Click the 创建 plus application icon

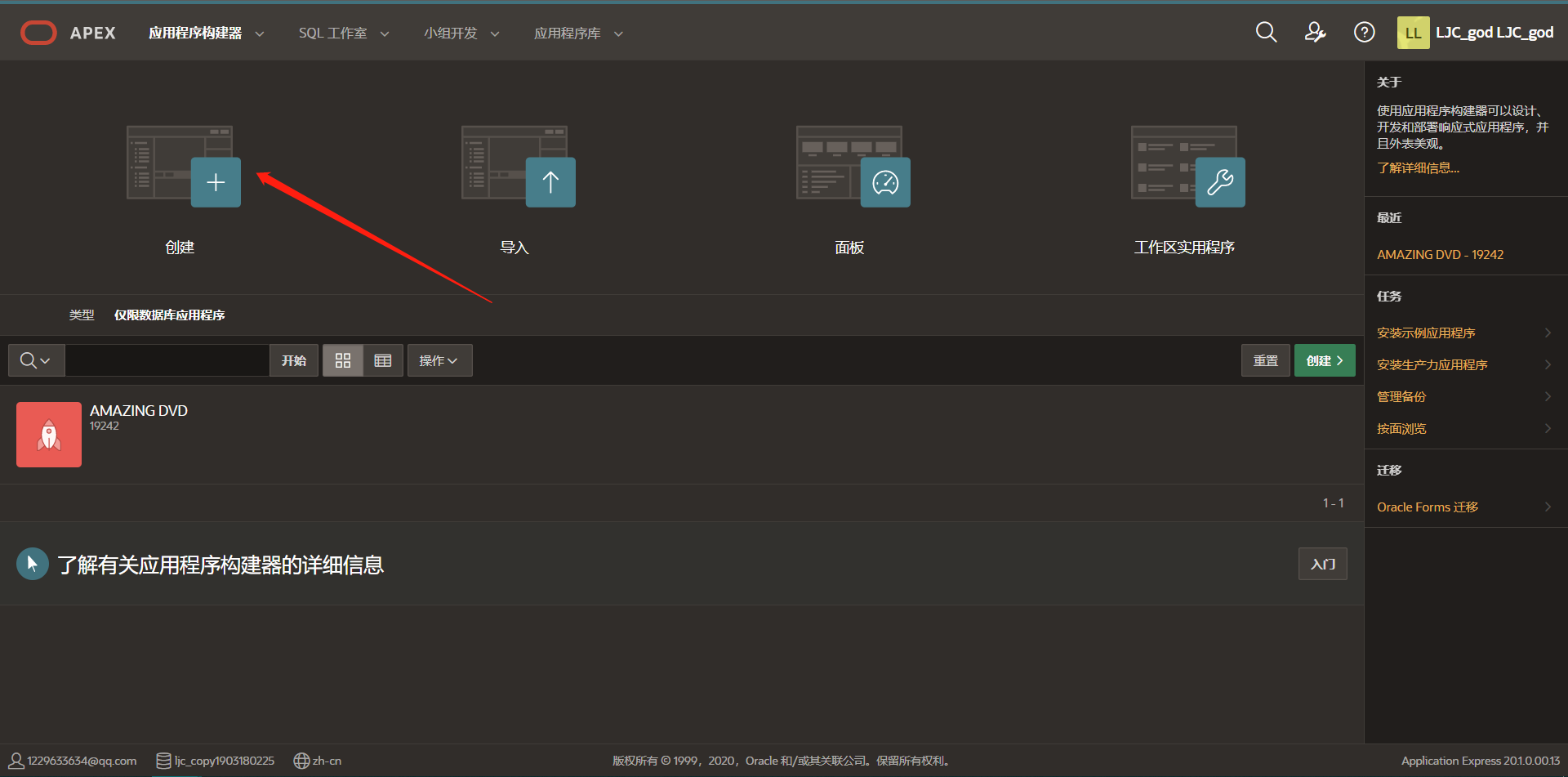click(x=184, y=166)
